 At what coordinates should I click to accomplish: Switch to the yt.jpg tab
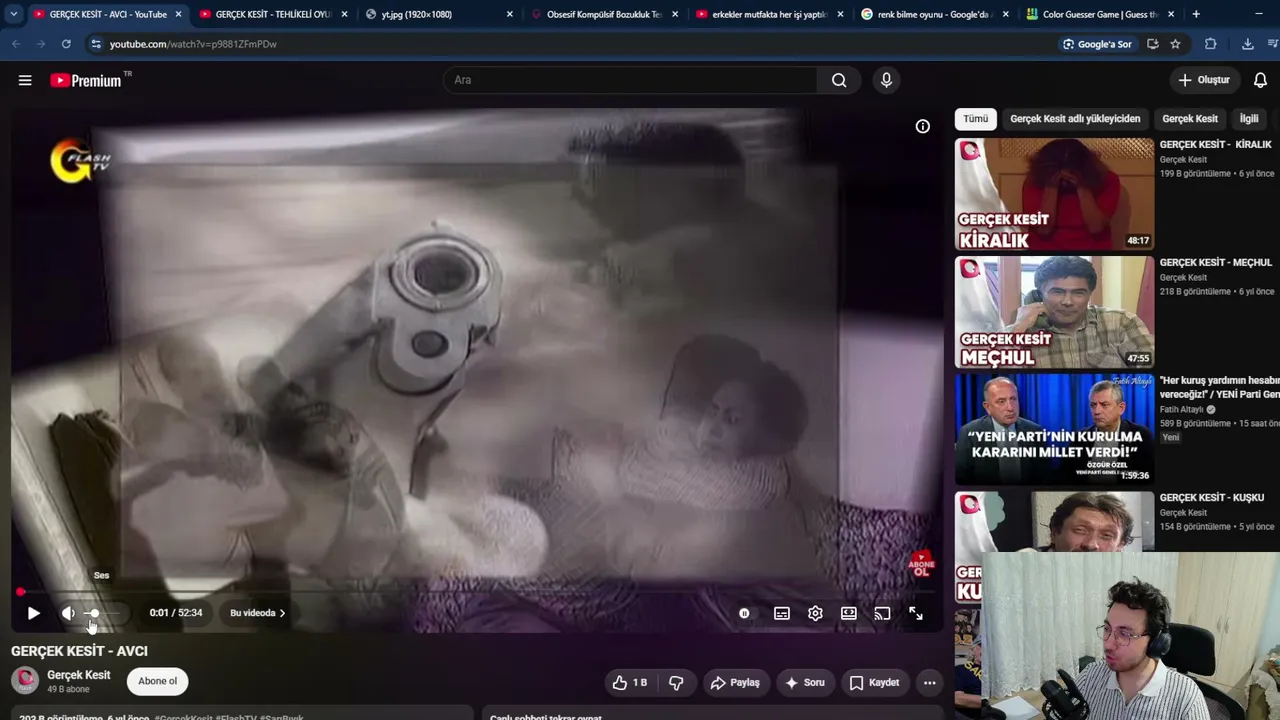pyautogui.click(x=440, y=14)
